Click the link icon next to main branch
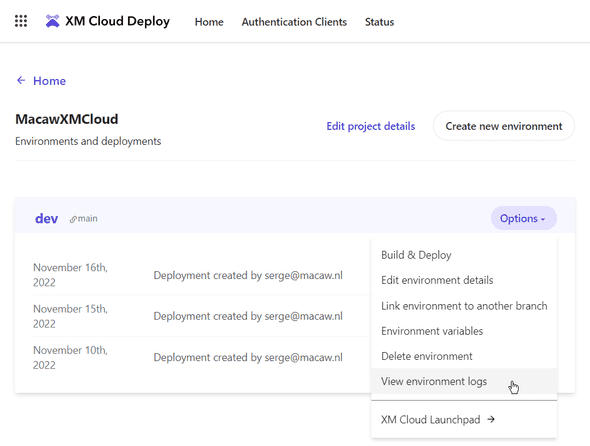This screenshot has width=590, height=446. 73,219
